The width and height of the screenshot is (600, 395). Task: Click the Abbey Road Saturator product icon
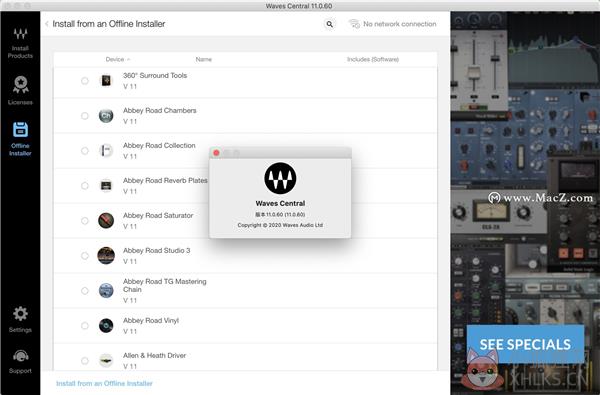click(106, 220)
